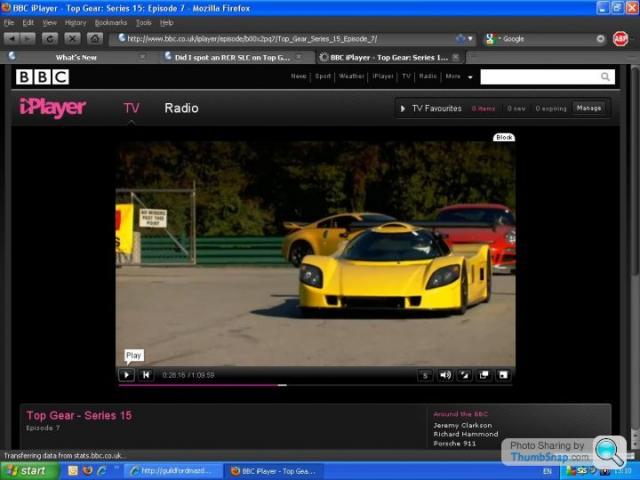Screen dimensions: 640x480
Task: Open the Radio link in BBC header
Action: (x=428, y=76)
